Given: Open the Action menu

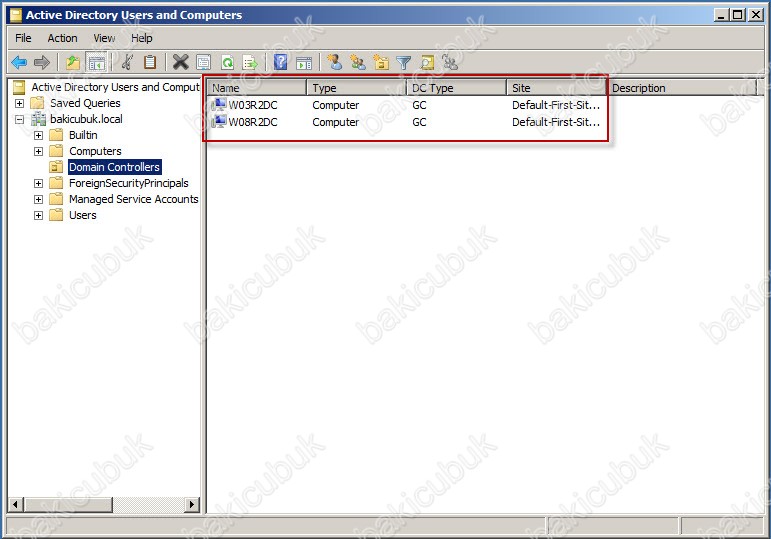Looking at the screenshot, I should tap(62, 38).
